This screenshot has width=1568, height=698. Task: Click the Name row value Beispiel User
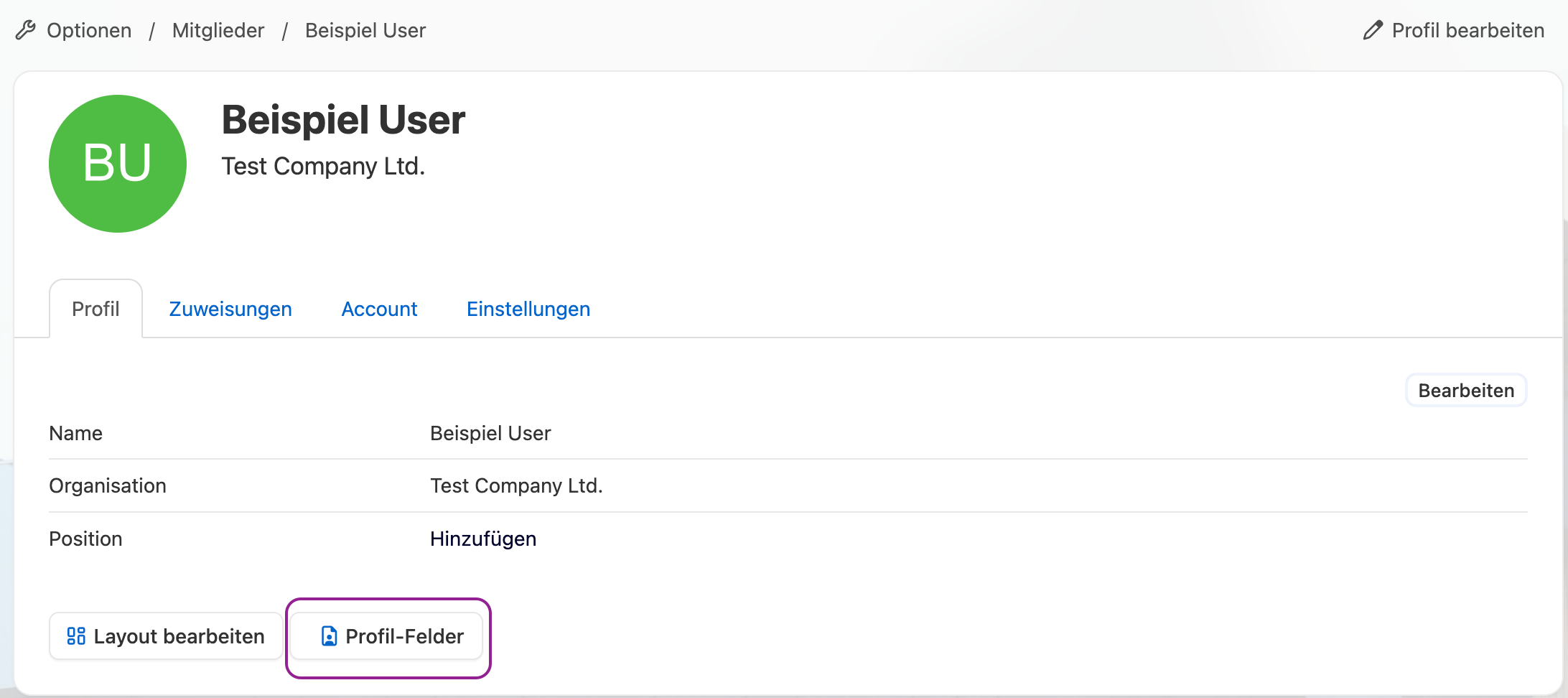(x=490, y=433)
